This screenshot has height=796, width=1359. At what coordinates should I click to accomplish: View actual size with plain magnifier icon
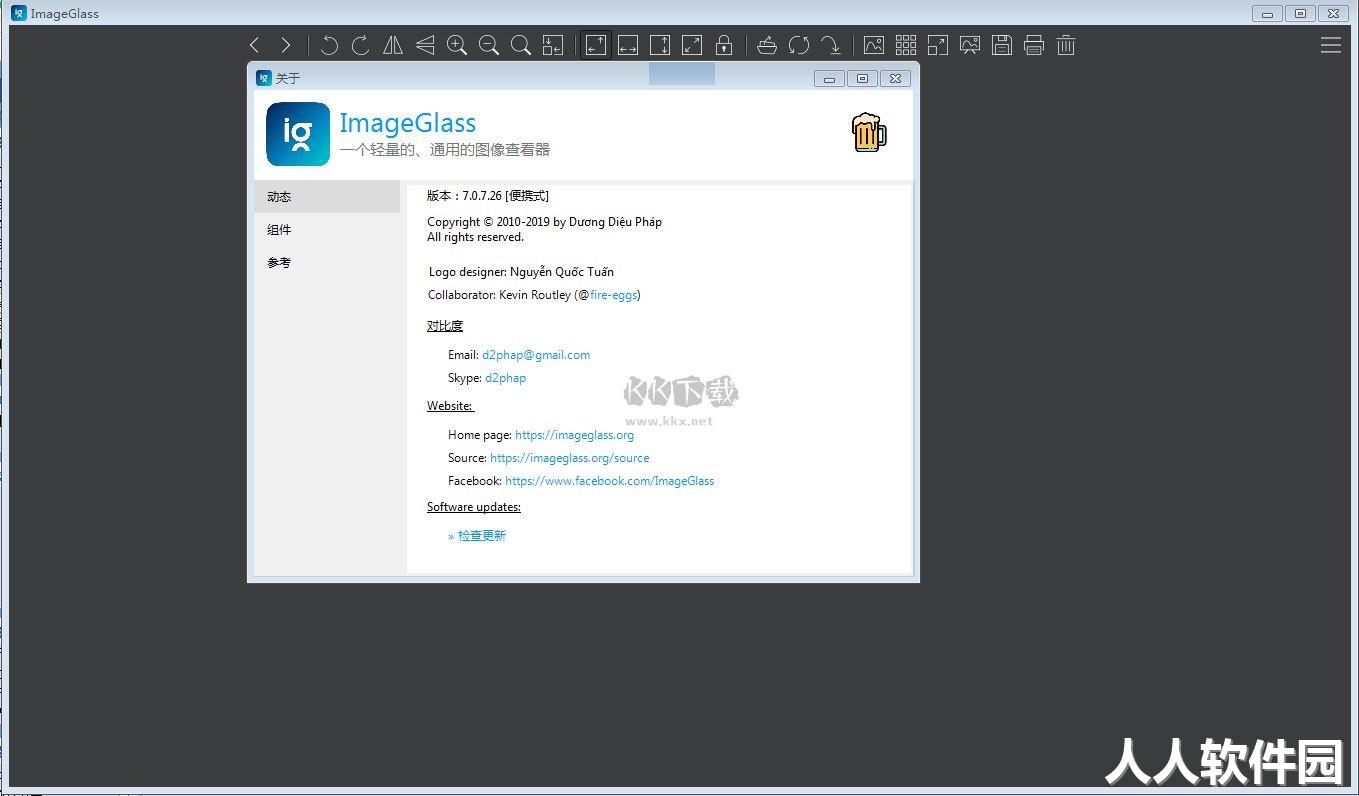[x=521, y=45]
